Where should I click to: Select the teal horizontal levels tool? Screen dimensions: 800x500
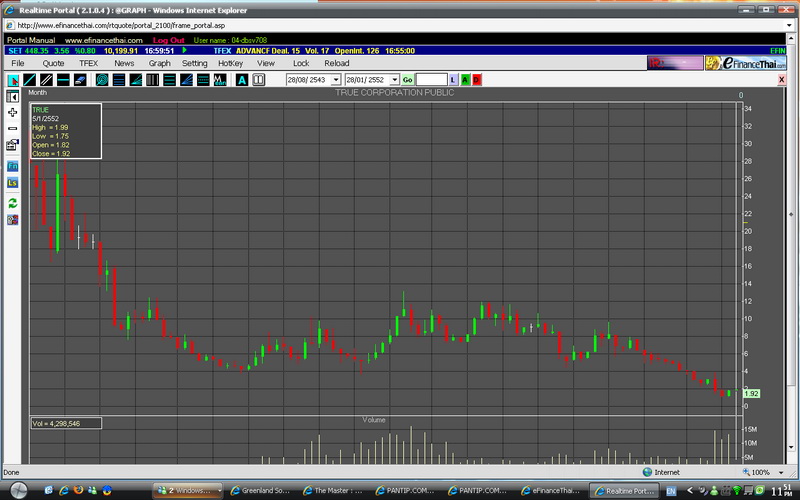[169, 80]
